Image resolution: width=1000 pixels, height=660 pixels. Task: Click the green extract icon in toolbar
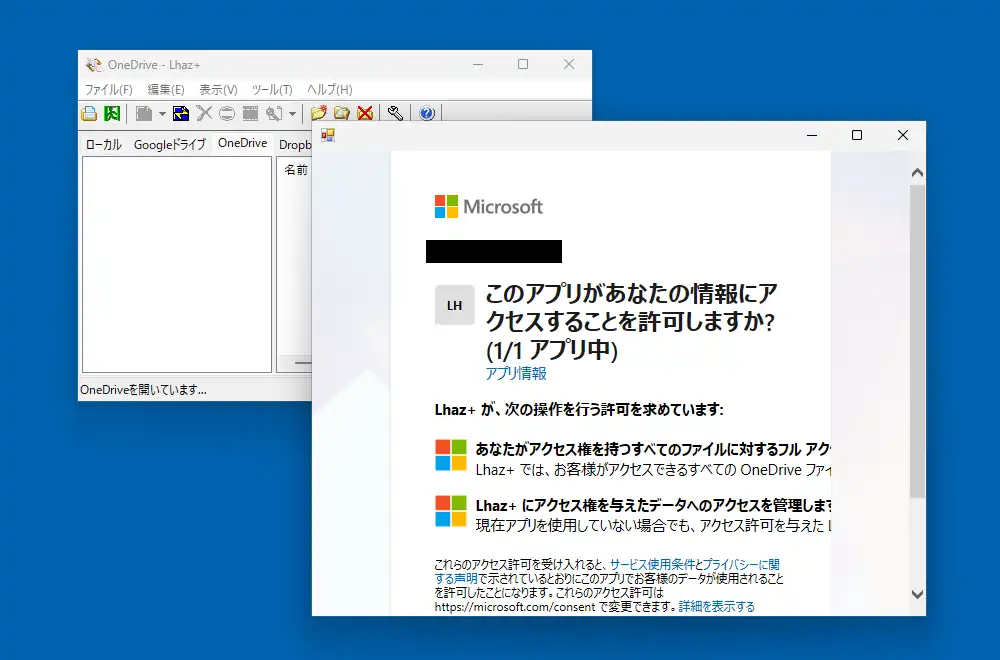(x=112, y=114)
